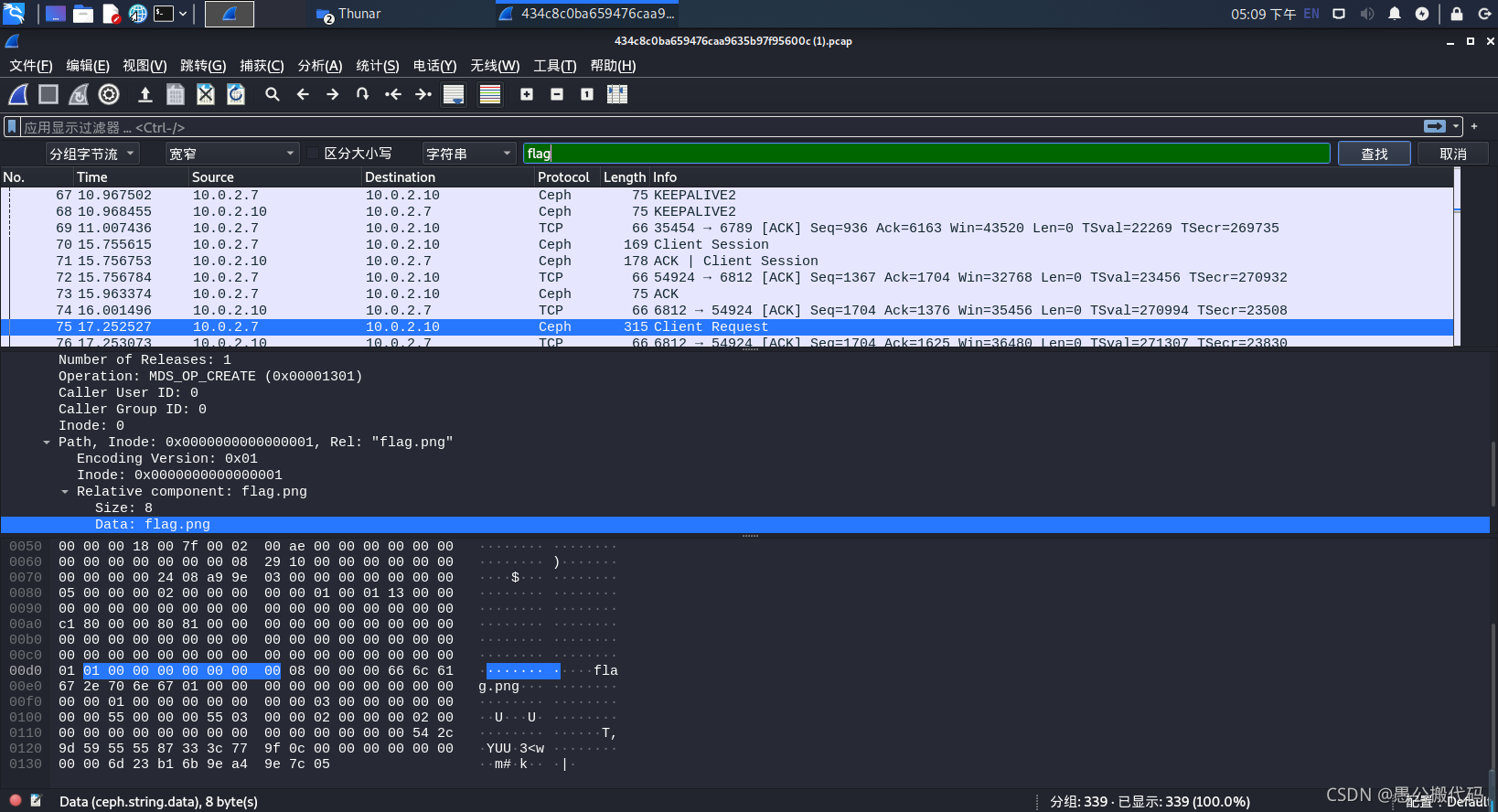Reload the capture file

pos(236,94)
